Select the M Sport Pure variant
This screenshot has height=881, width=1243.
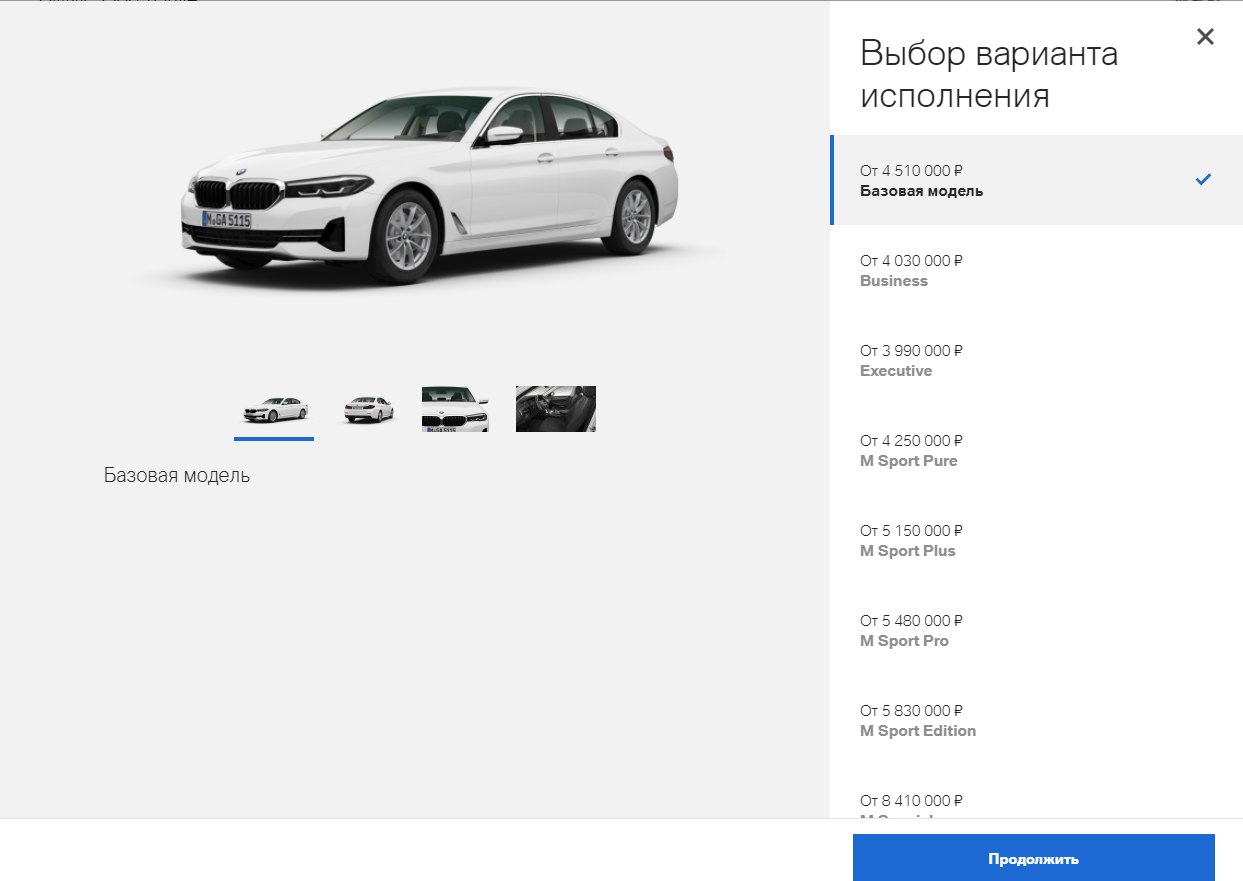[1036, 450]
